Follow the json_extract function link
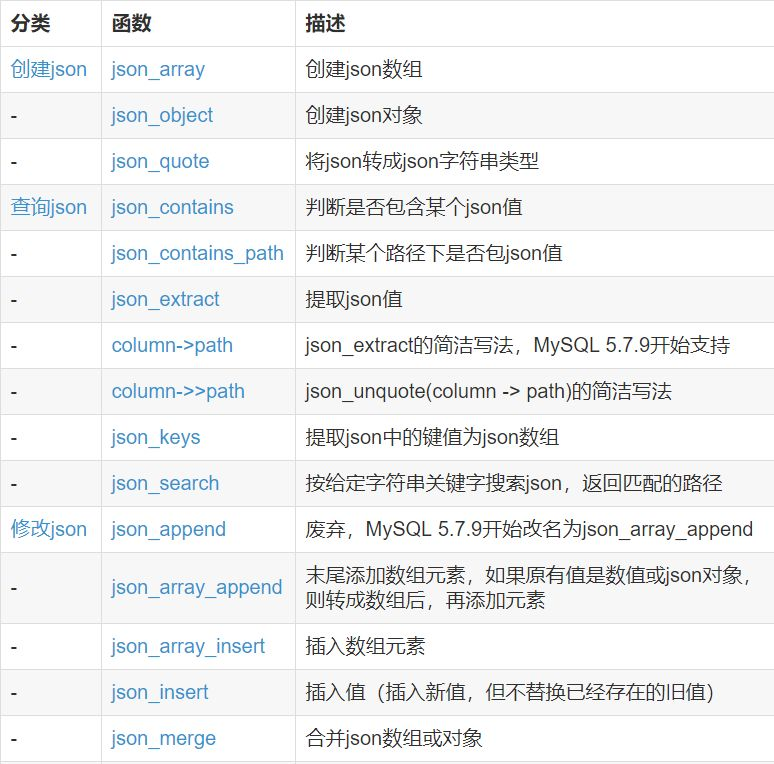774x764 pixels. (x=165, y=299)
